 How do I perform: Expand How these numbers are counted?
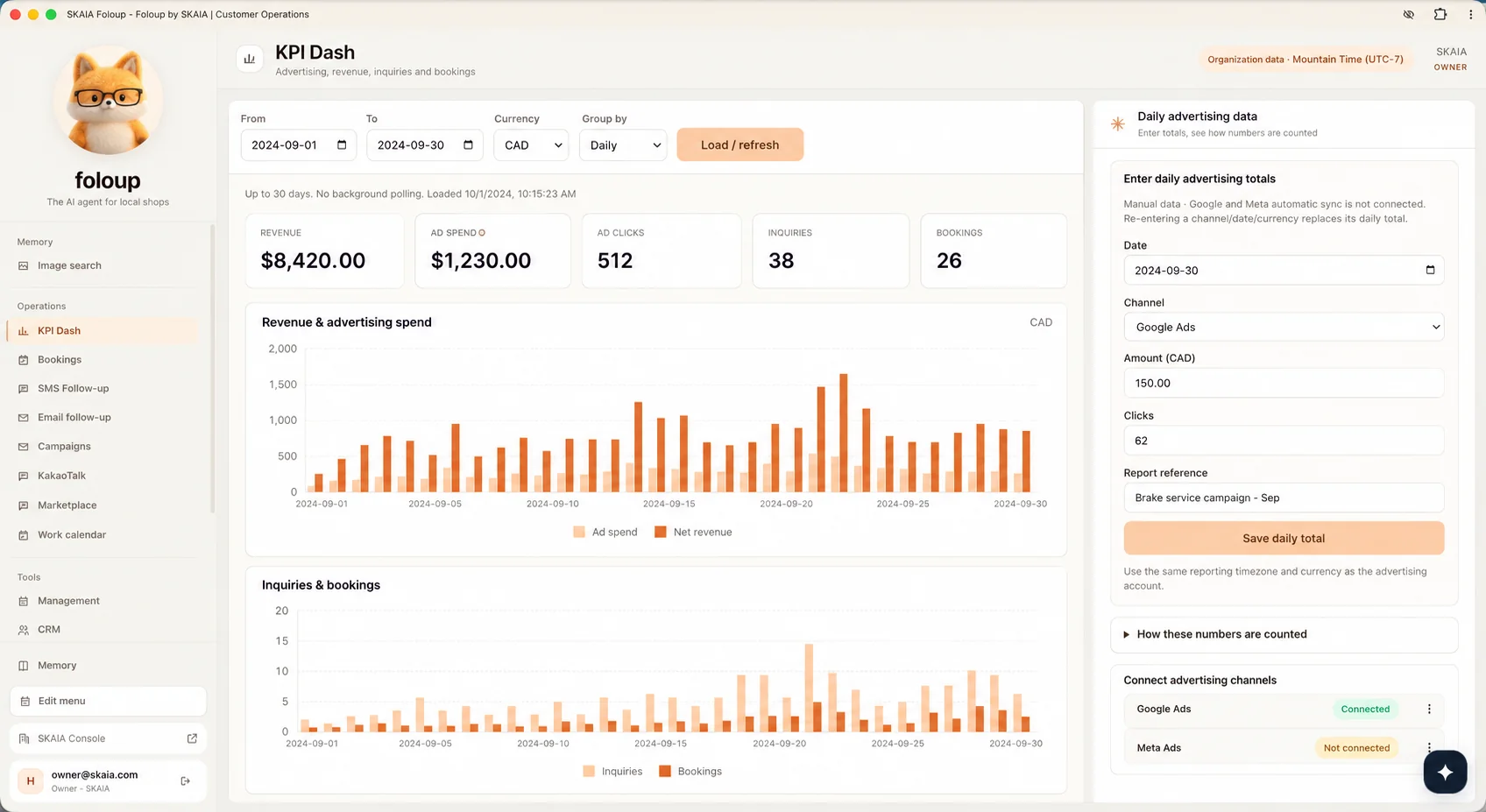point(1284,635)
